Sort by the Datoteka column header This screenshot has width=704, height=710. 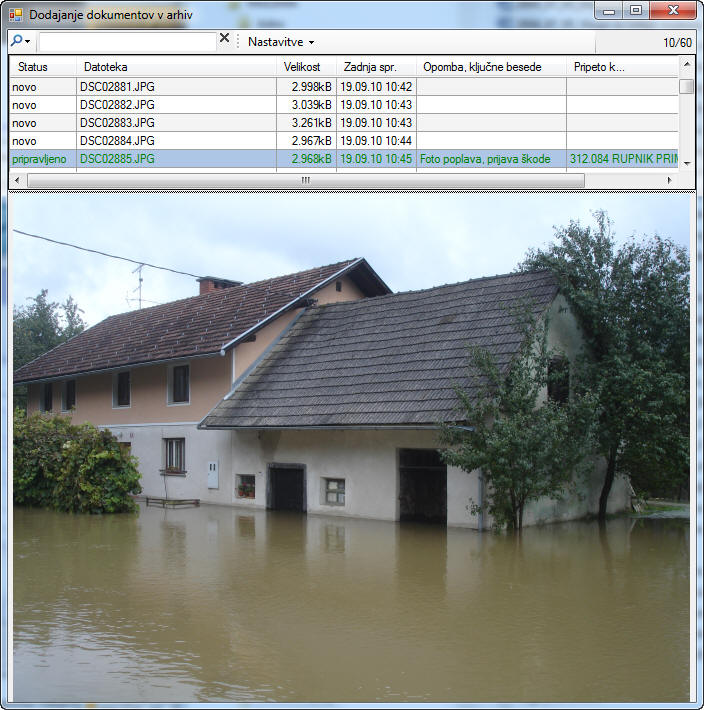pos(176,67)
